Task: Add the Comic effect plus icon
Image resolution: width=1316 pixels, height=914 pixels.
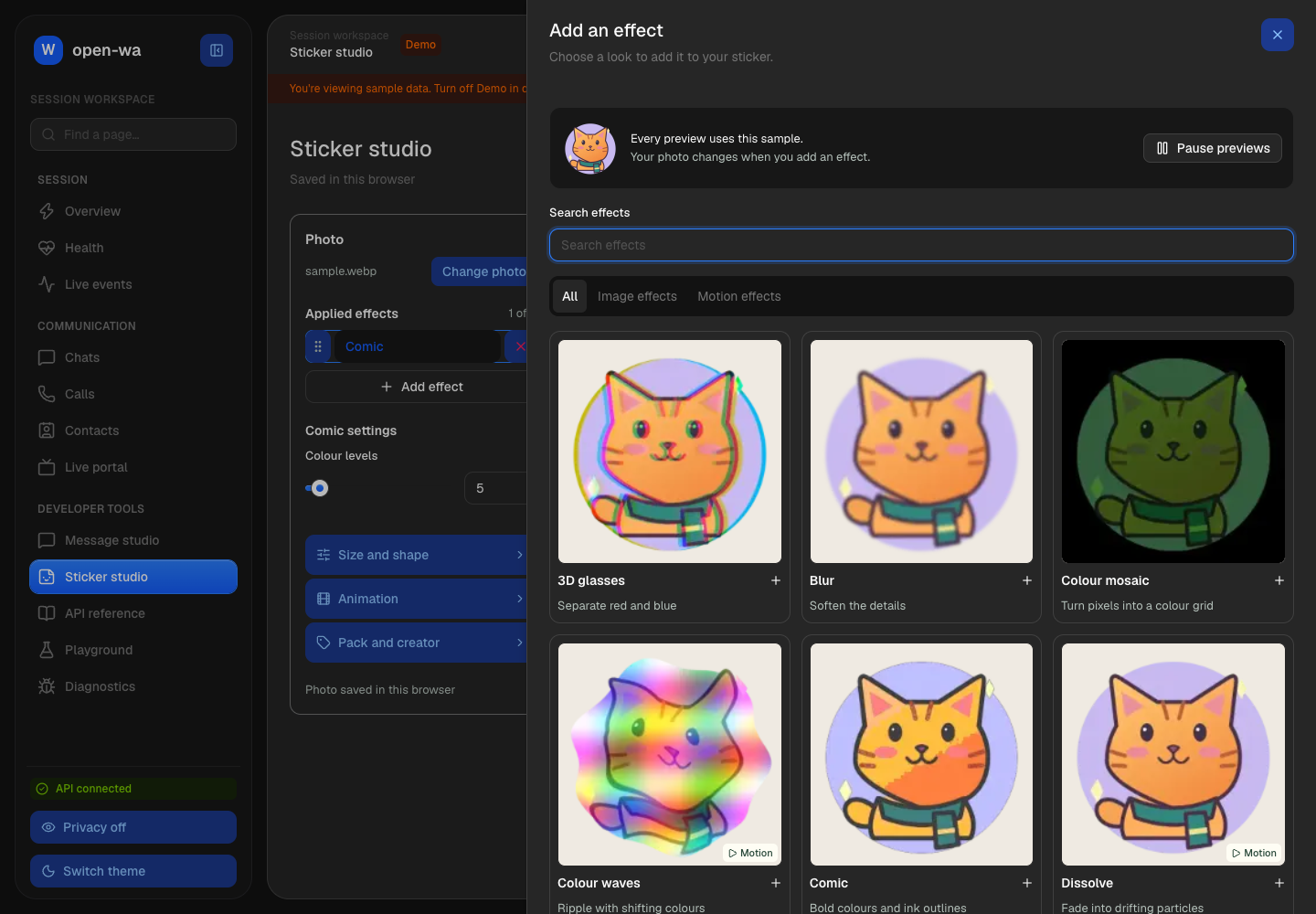Action: (1027, 883)
